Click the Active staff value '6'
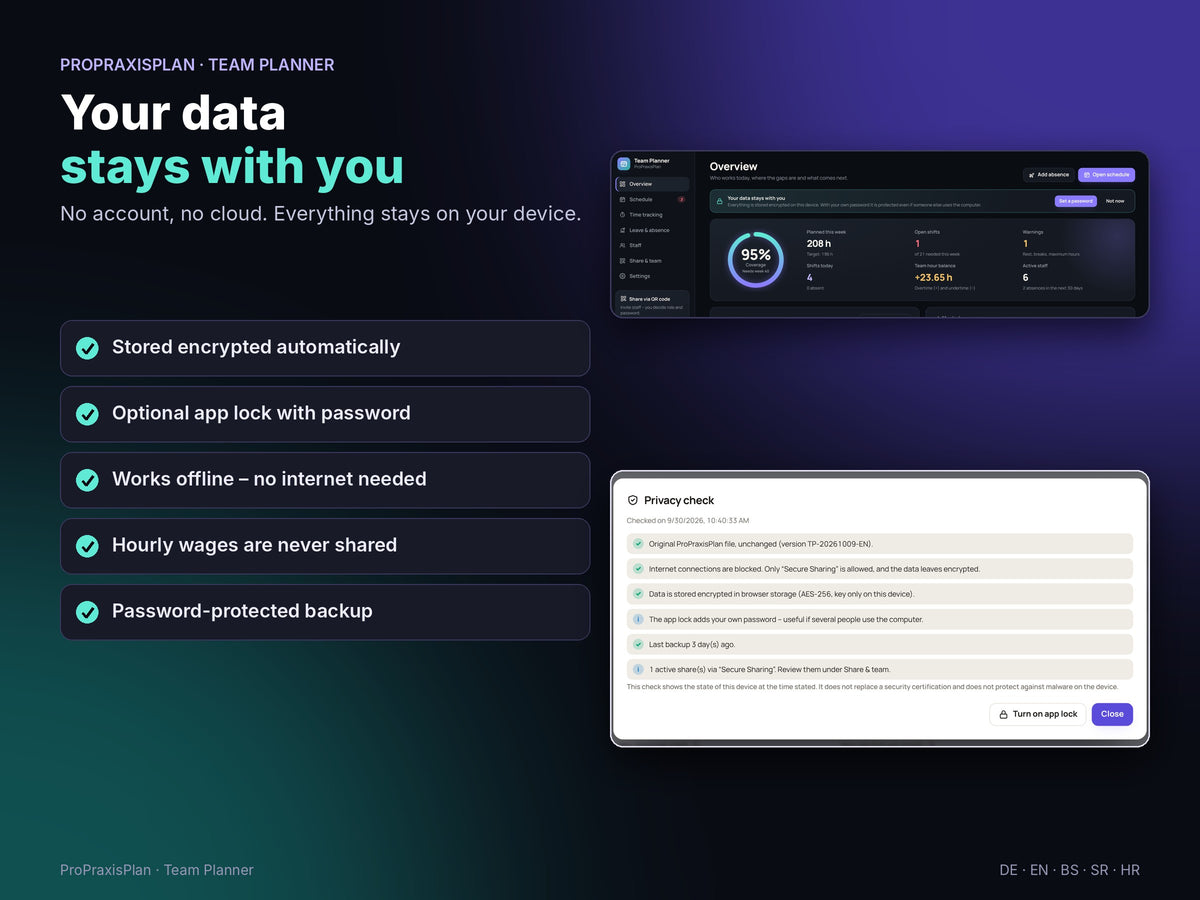This screenshot has width=1200, height=900. pyautogui.click(x=1026, y=278)
